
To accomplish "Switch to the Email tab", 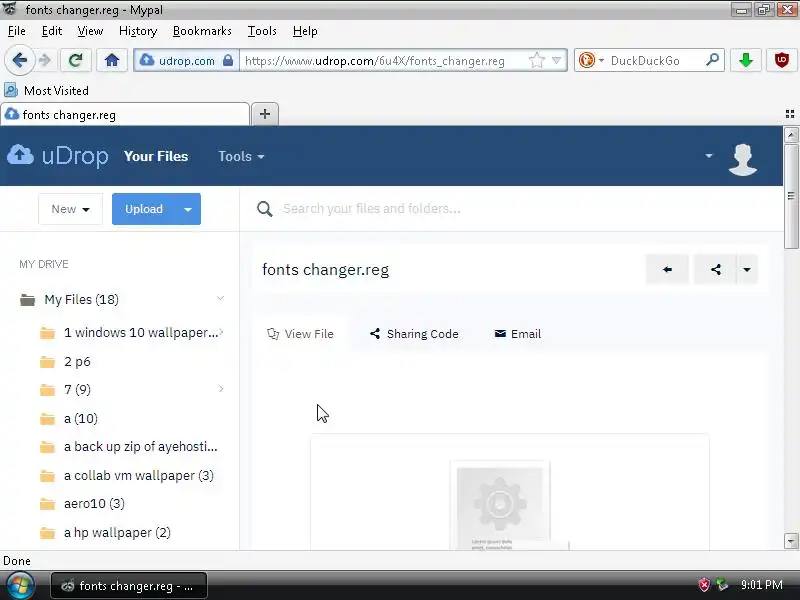I will 518,334.
